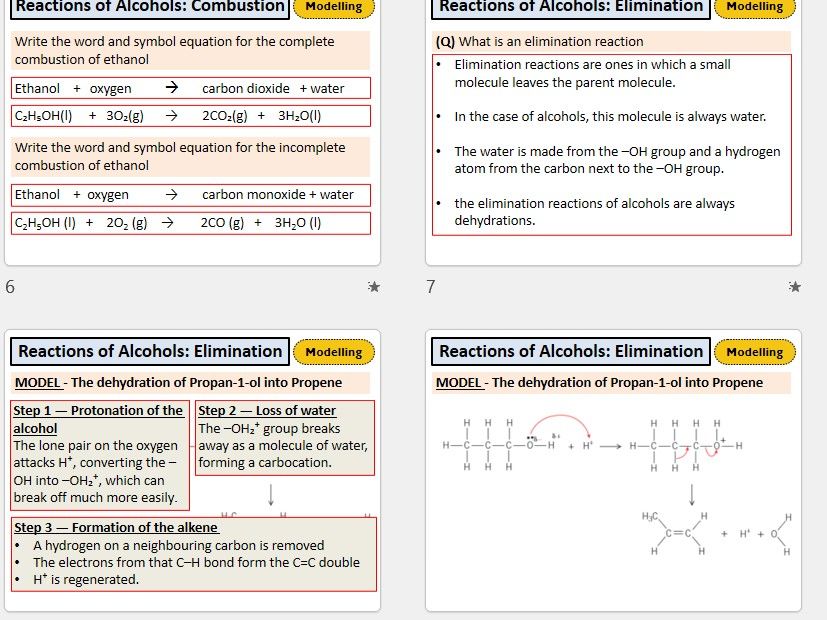Click slide number 6 label
Image resolution: width=827 pixels, height=620 pixels.
pos(10,286)
